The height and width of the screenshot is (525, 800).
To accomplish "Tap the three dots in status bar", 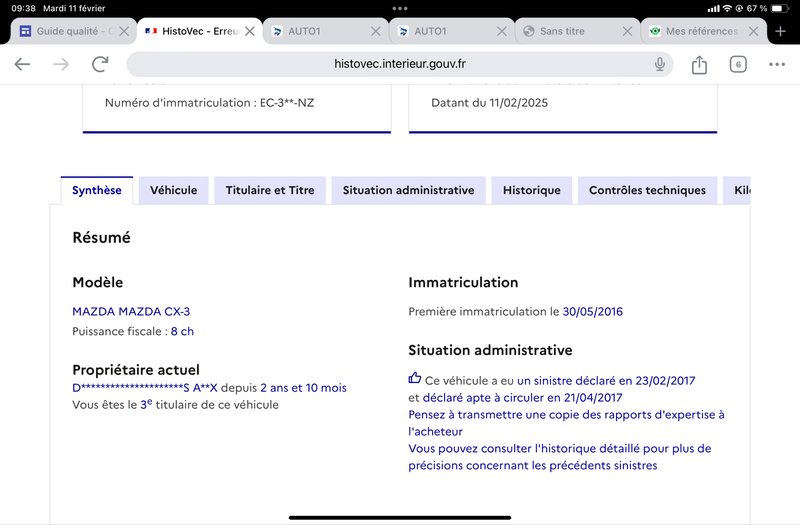I will [x=400, y=8].
